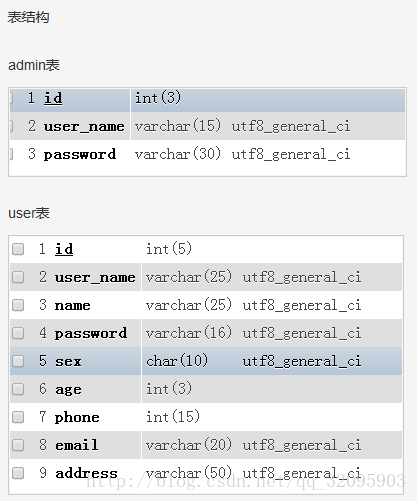This screenshot has height=501, width=417.
Task: Select the admin table user_name row
Action: [207, 126]
